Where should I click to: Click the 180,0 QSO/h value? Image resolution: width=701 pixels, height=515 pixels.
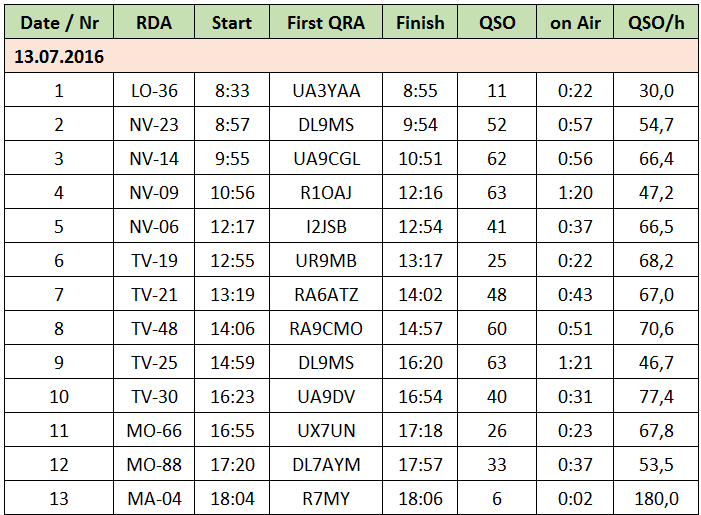tap(656, 498)
